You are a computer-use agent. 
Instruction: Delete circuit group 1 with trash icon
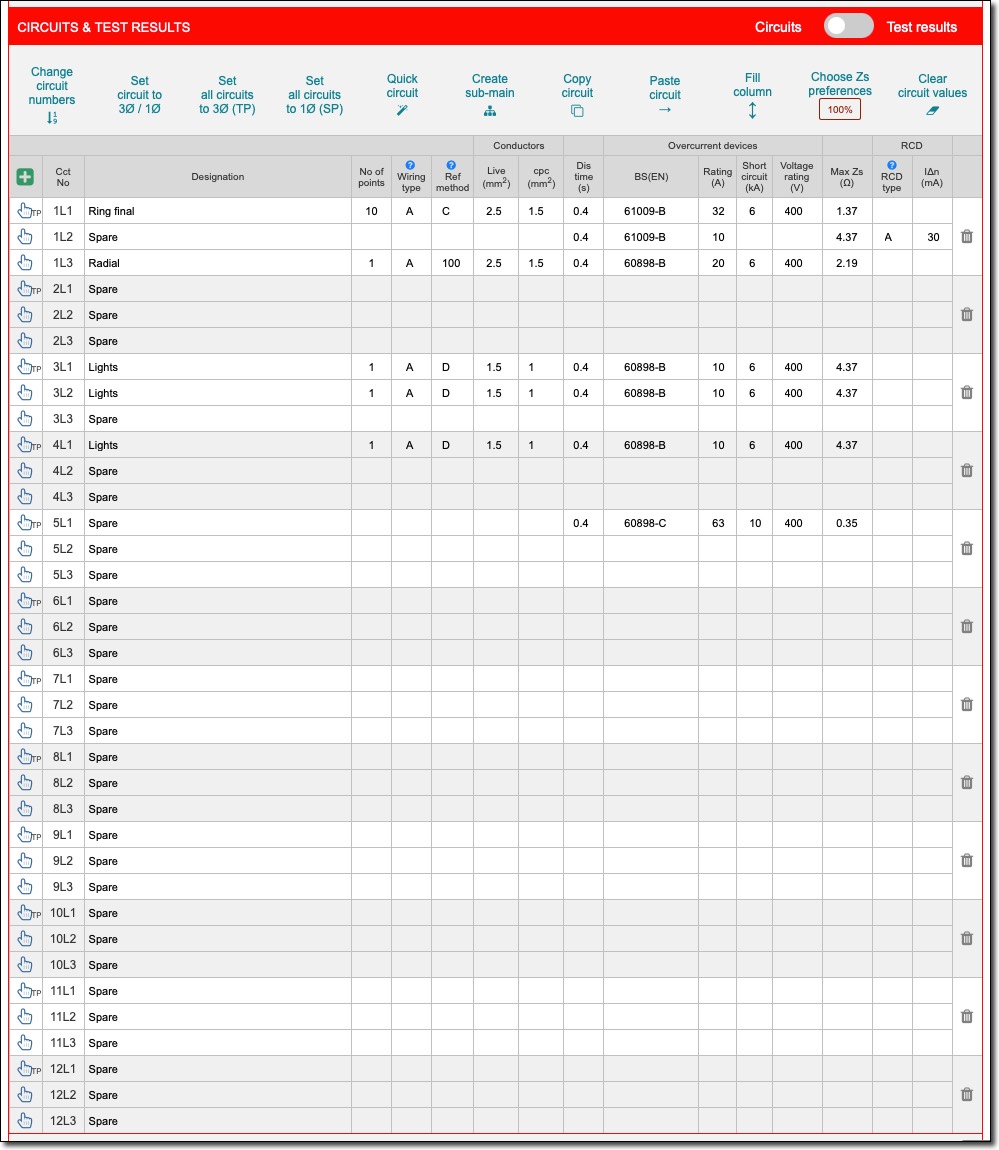(967, 236)
